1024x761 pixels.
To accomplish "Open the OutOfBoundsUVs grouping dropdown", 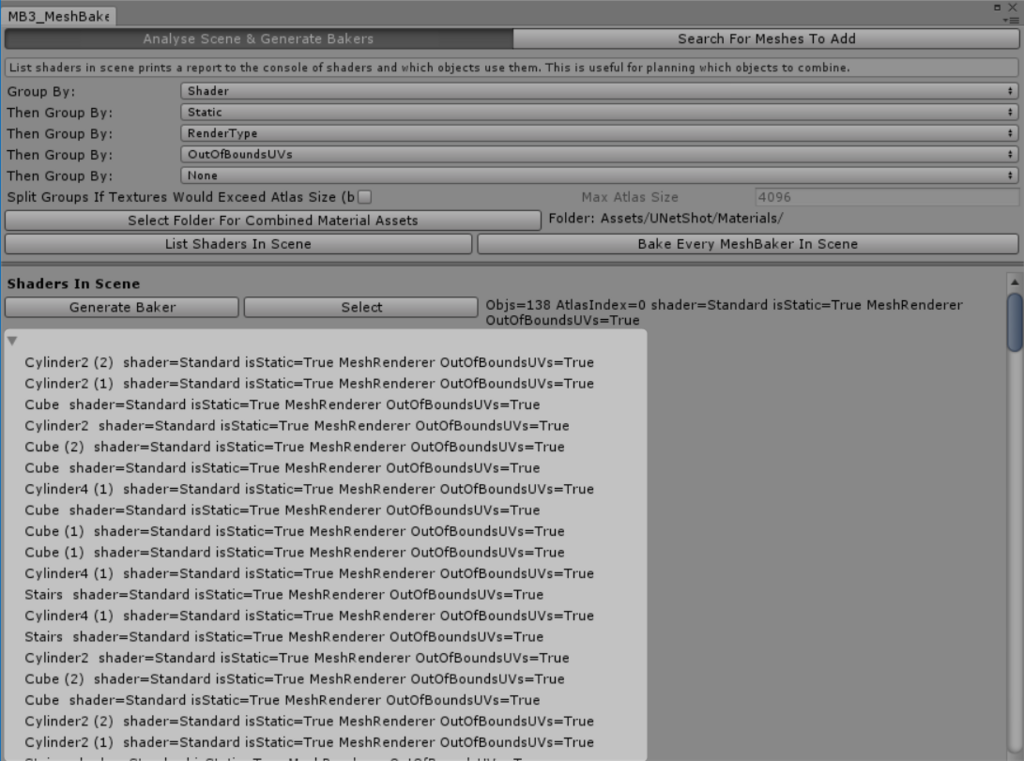I will point(599,154).
